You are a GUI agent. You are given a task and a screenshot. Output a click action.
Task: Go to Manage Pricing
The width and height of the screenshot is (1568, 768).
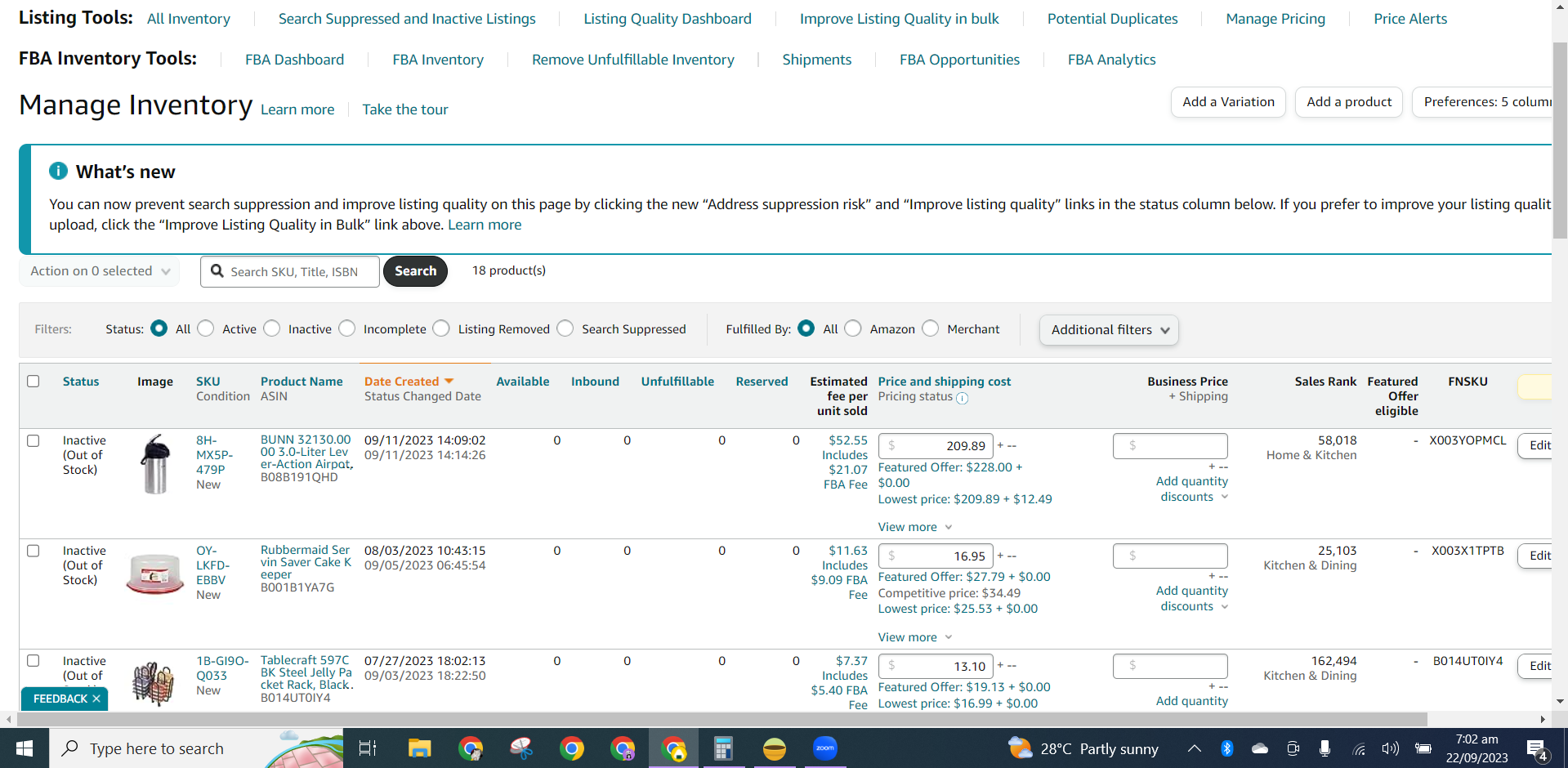click(1275, 19)
